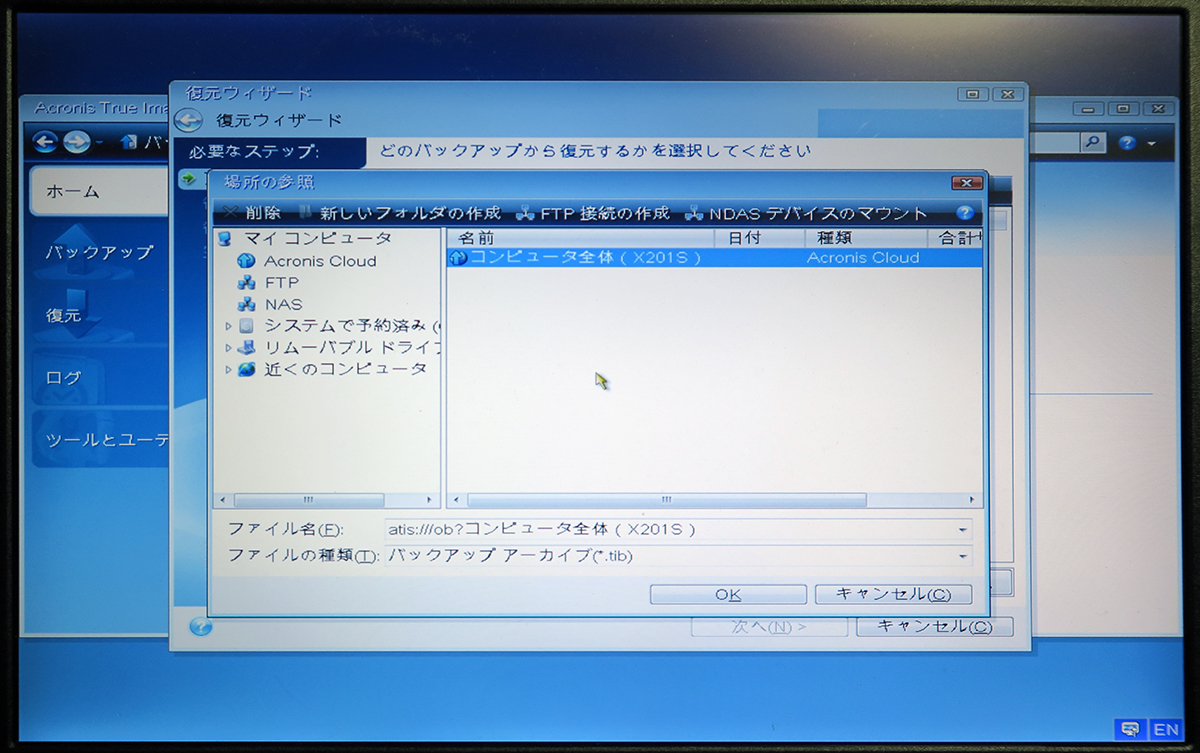Viewport: 1200px width, 753px height.
Task: Open the ファイルの種類 dropdown
Action: (x=963, y=556)
